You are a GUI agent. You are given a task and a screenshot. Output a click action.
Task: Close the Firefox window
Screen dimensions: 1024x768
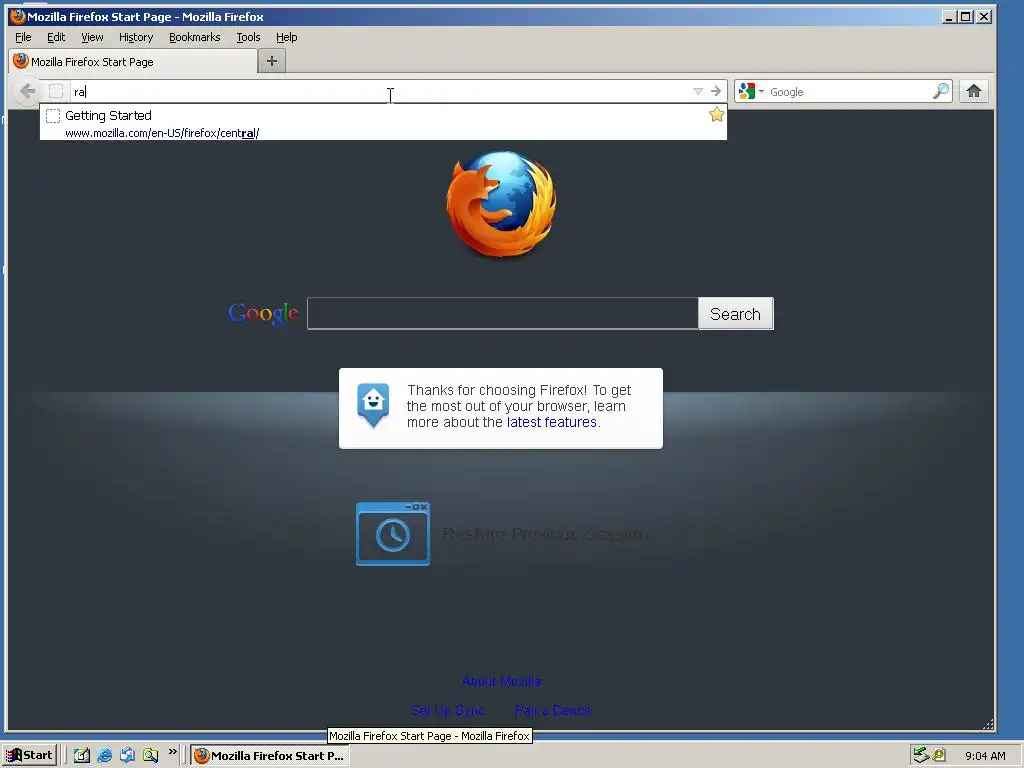coord(984,16)
